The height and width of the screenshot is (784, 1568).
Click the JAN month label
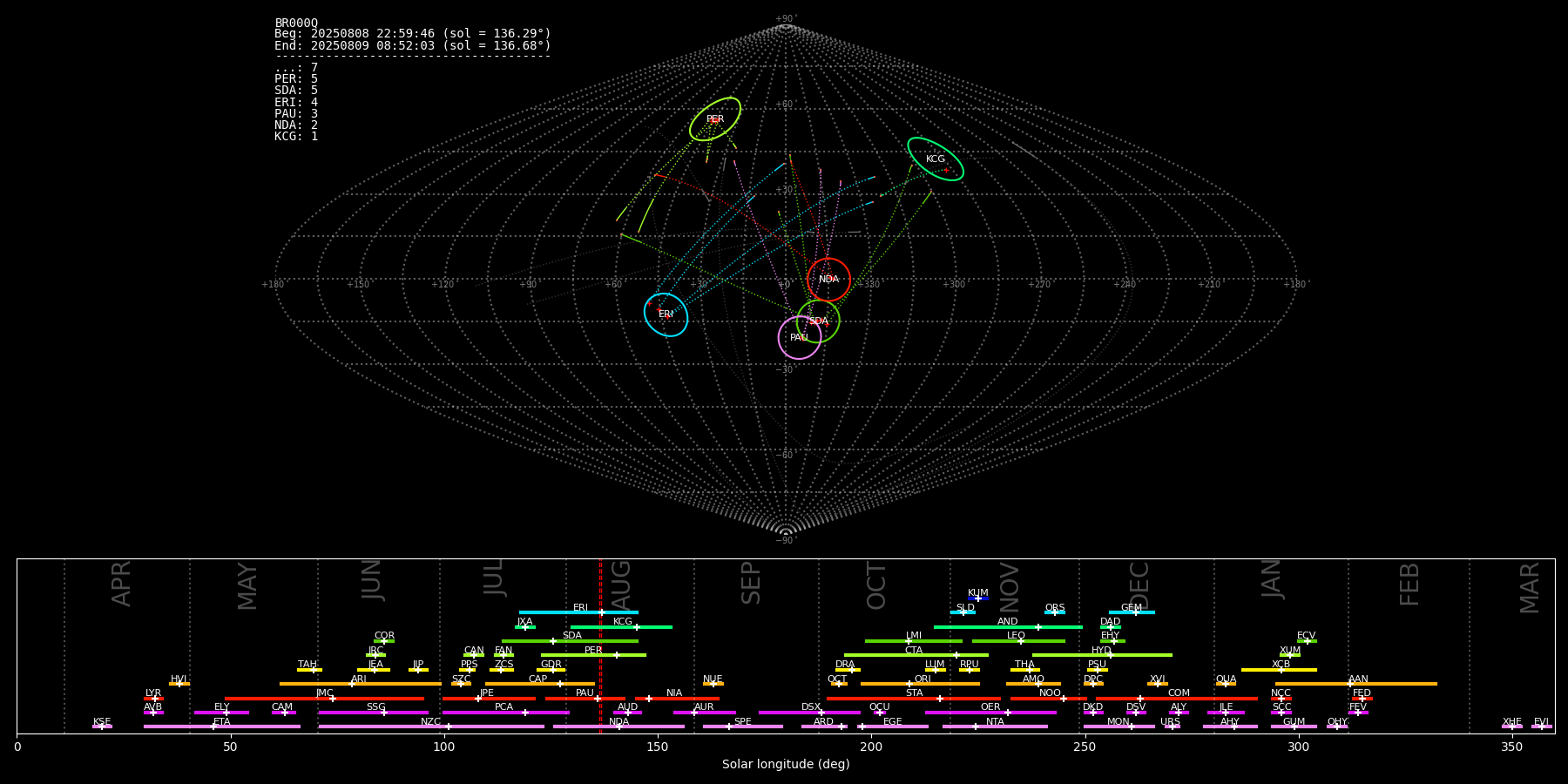(1272, 578)
